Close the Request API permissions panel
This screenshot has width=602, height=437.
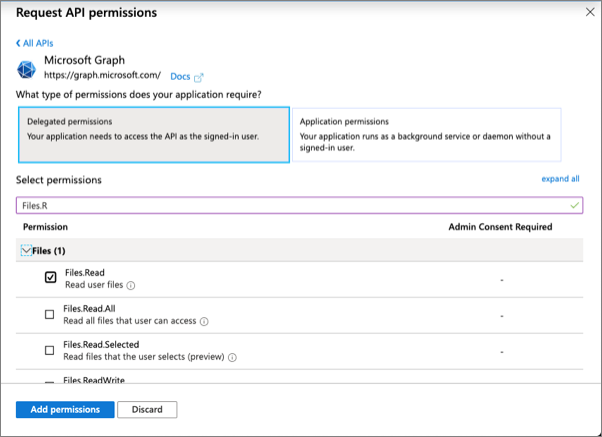tap(590, 12)
